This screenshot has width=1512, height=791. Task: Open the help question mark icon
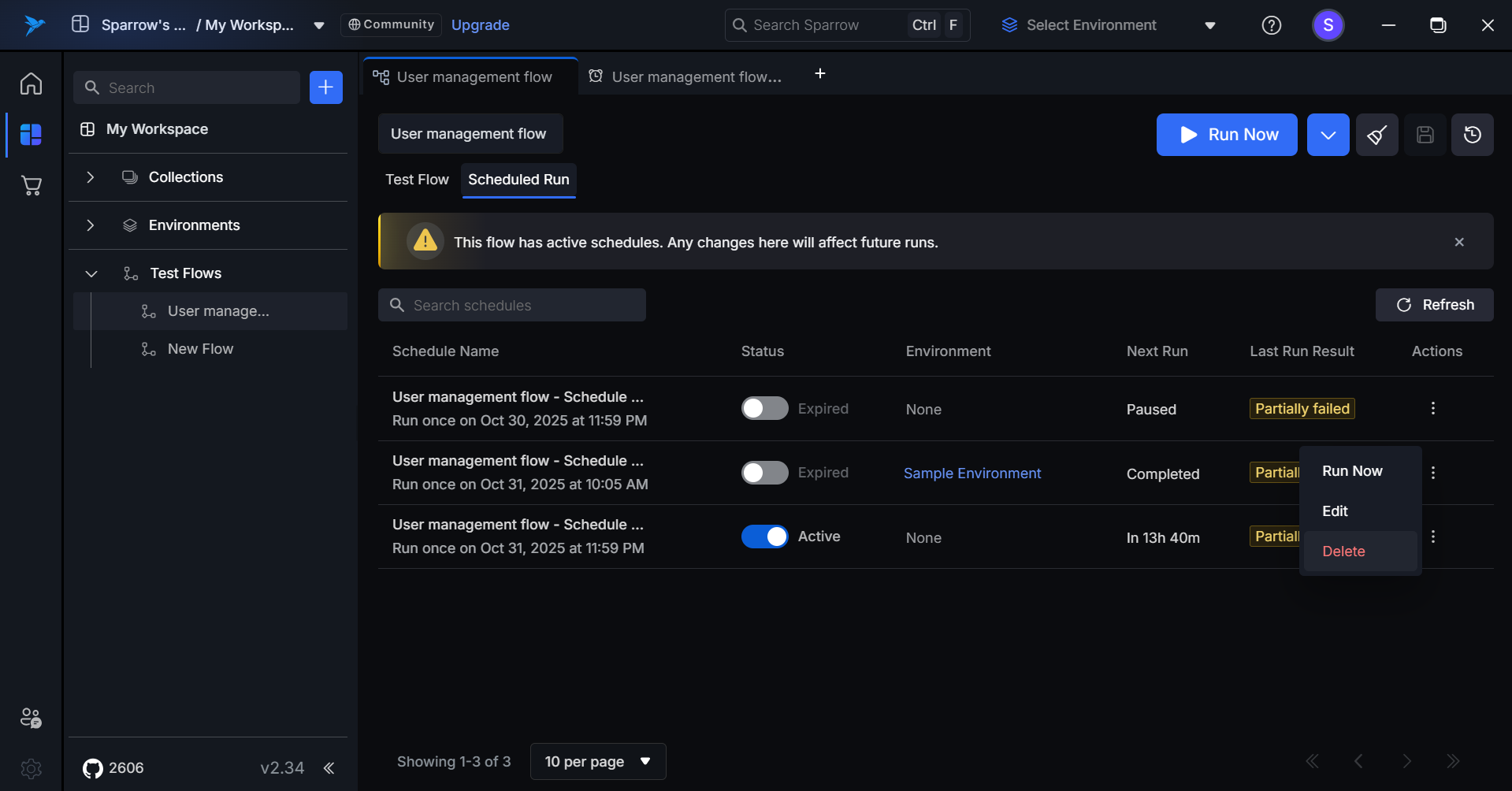pyautogui.click(x=1271, y=25)
